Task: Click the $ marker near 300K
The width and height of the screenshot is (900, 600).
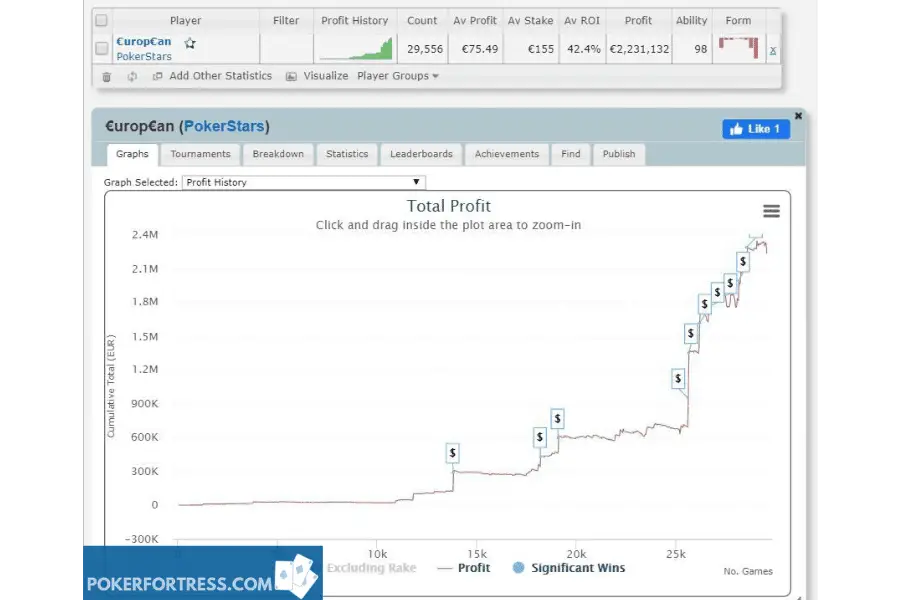Action: point(452,453)
